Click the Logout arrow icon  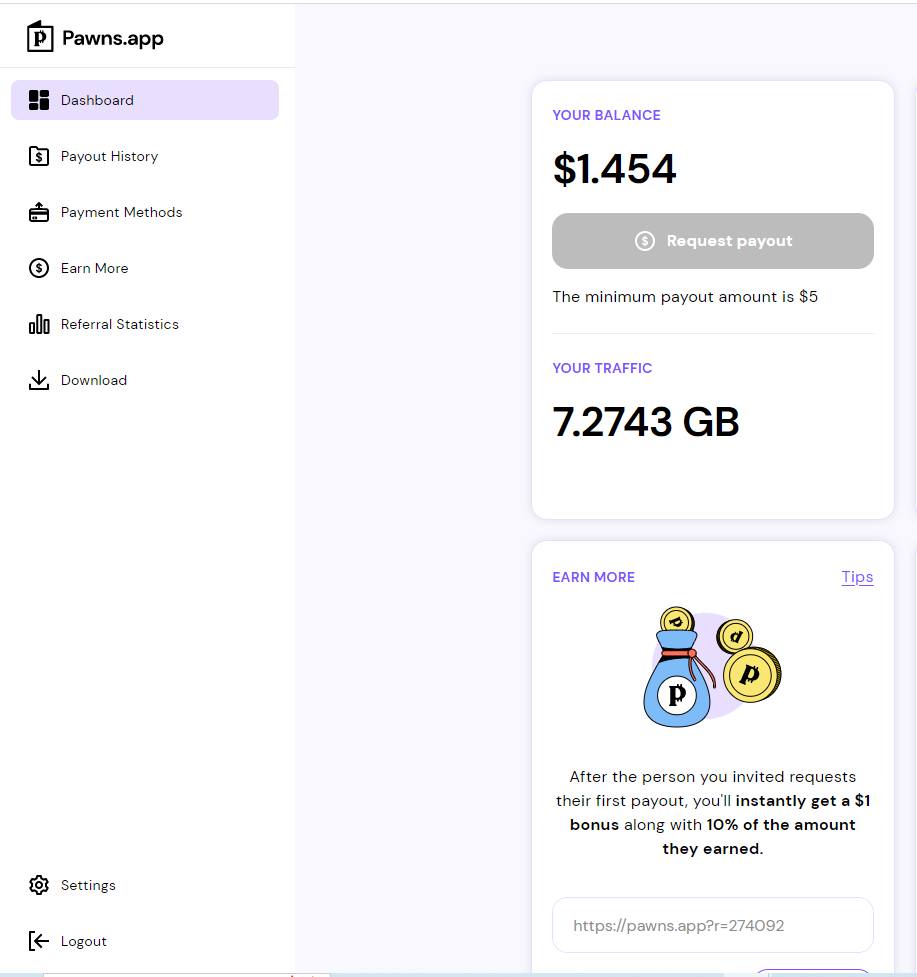tap(39, 941)
